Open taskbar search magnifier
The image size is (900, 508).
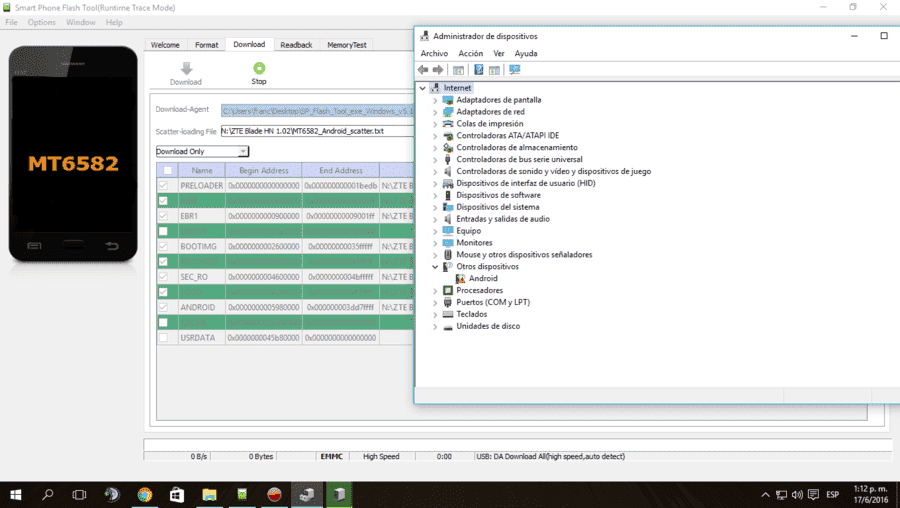pyautogui.click(x=48, y=494)
